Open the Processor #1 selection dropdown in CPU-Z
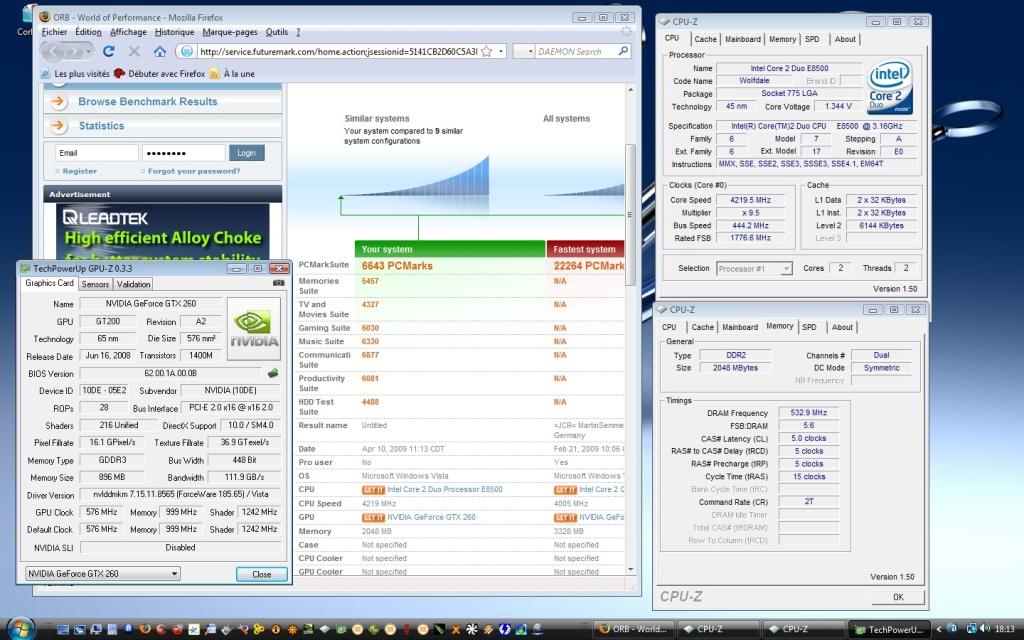This screenshot has height=640, width=1024. pos(786,268)
